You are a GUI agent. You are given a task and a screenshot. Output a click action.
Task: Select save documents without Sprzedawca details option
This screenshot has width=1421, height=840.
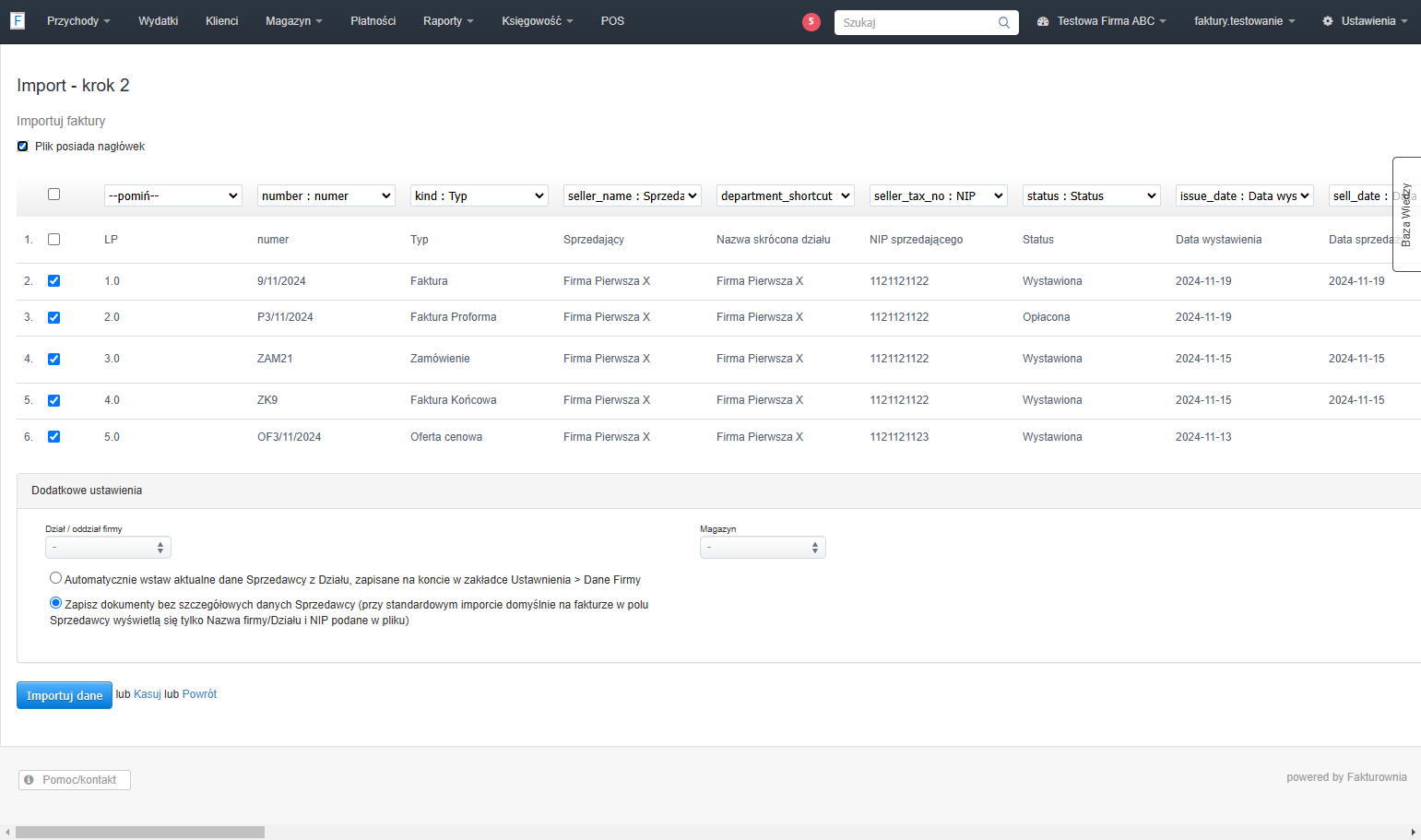point(56,603)
